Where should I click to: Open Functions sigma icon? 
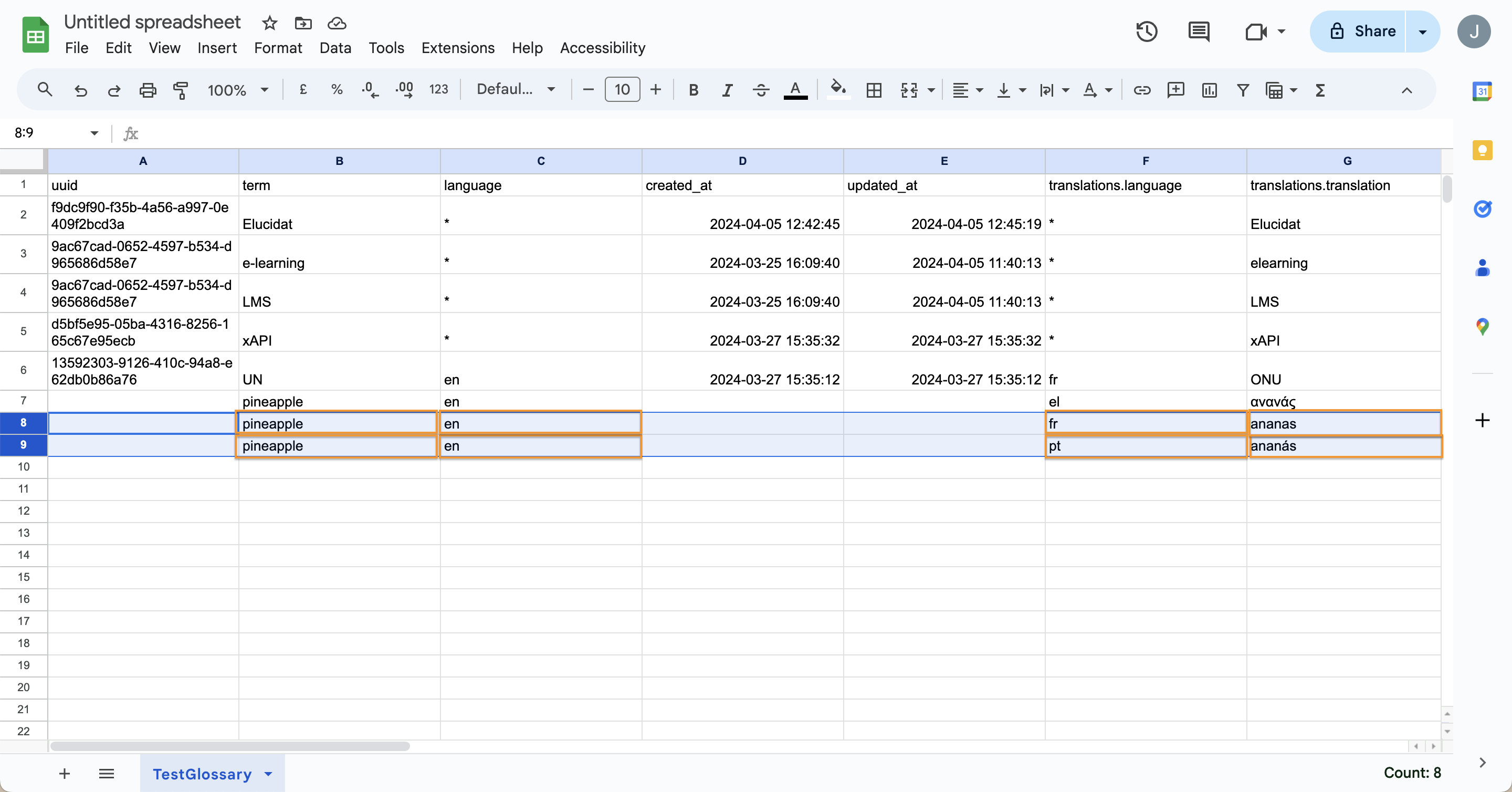click(1320, 90)
